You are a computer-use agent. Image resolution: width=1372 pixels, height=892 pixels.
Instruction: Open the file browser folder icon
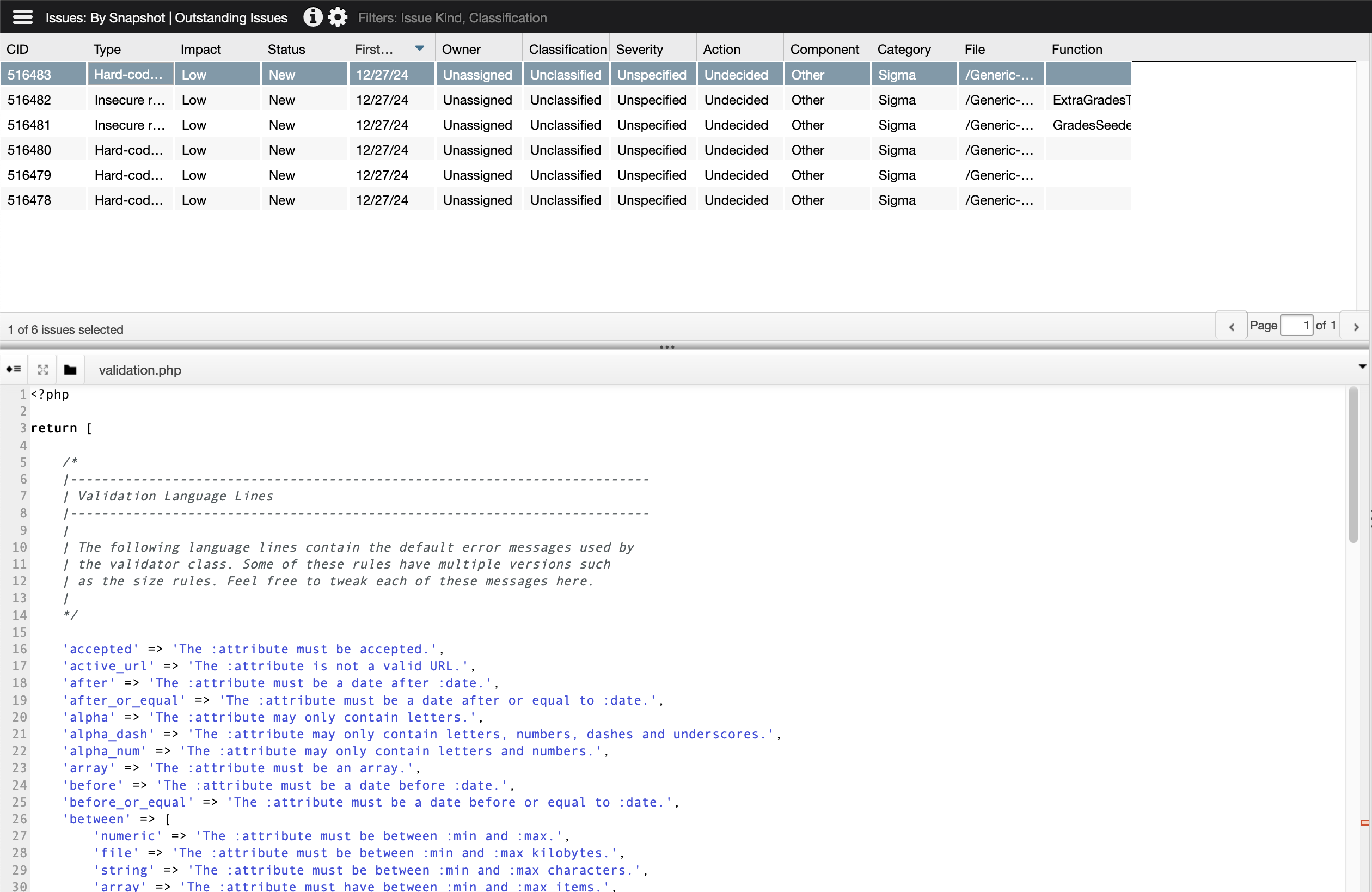70,370
